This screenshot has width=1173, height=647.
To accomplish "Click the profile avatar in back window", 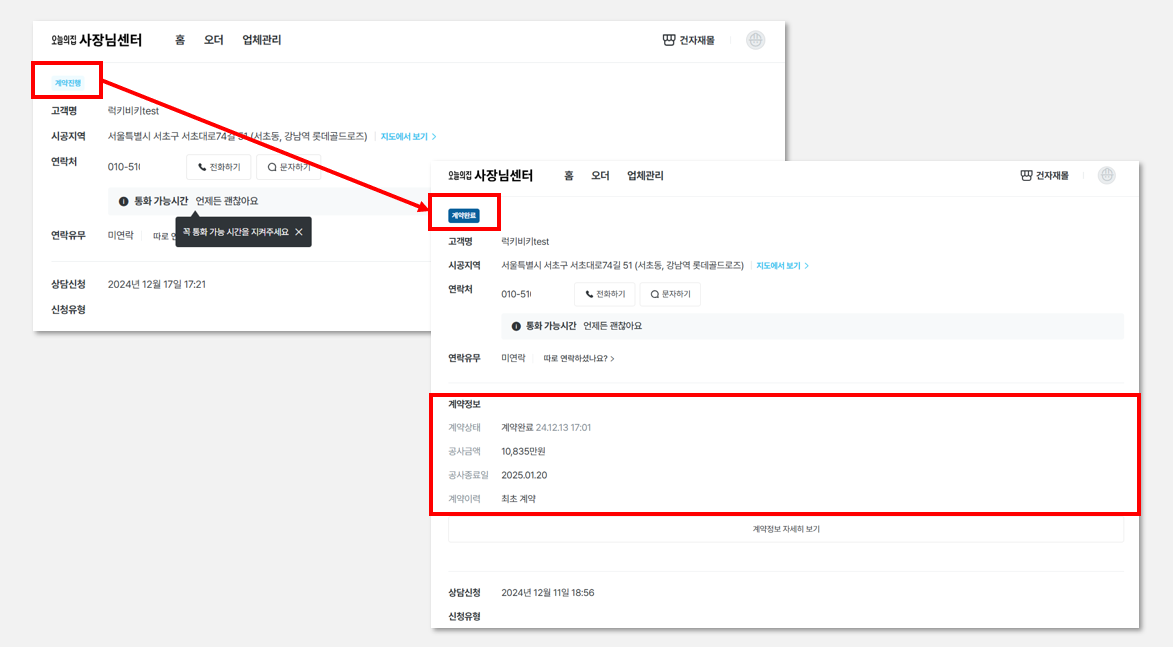I will coord(756,40).
